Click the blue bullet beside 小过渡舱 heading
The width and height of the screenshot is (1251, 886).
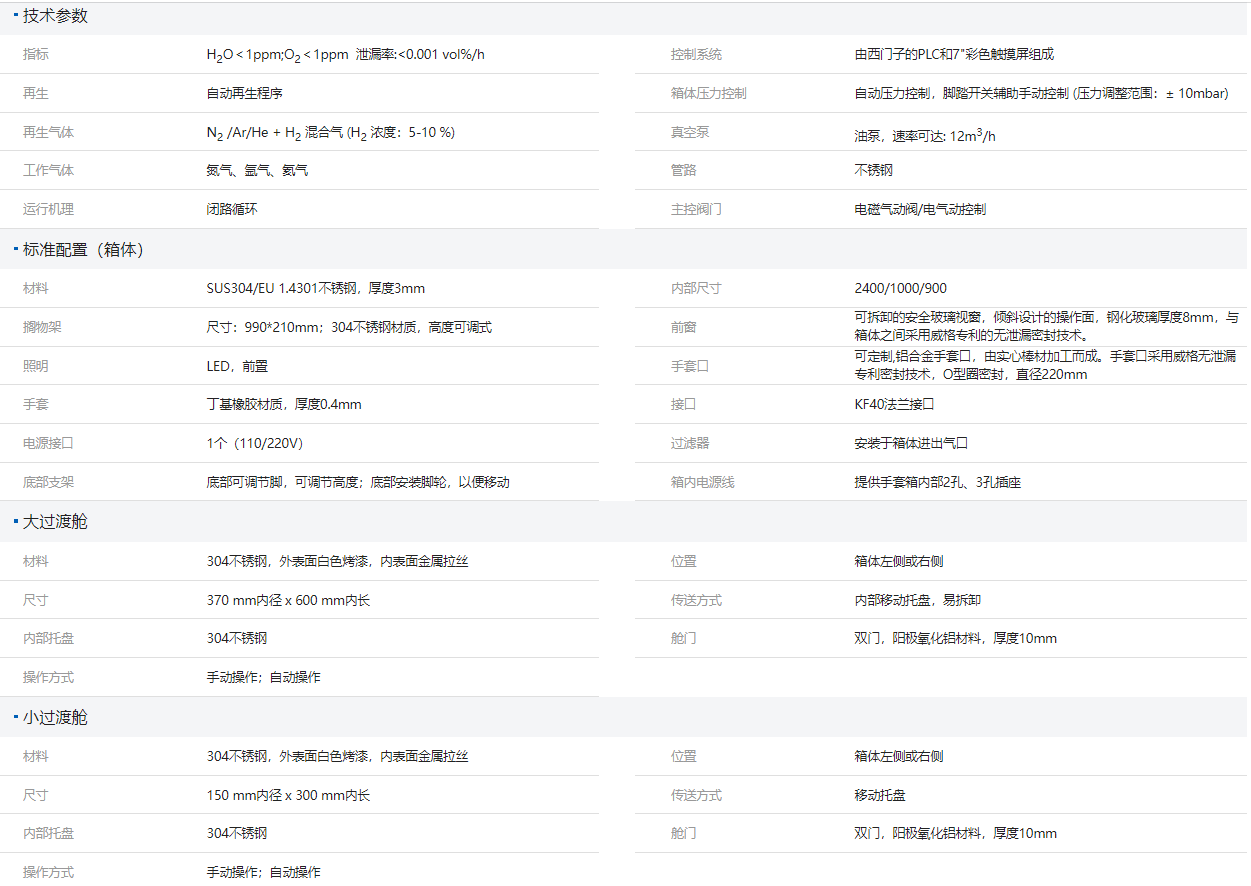(x=15, y=716)
